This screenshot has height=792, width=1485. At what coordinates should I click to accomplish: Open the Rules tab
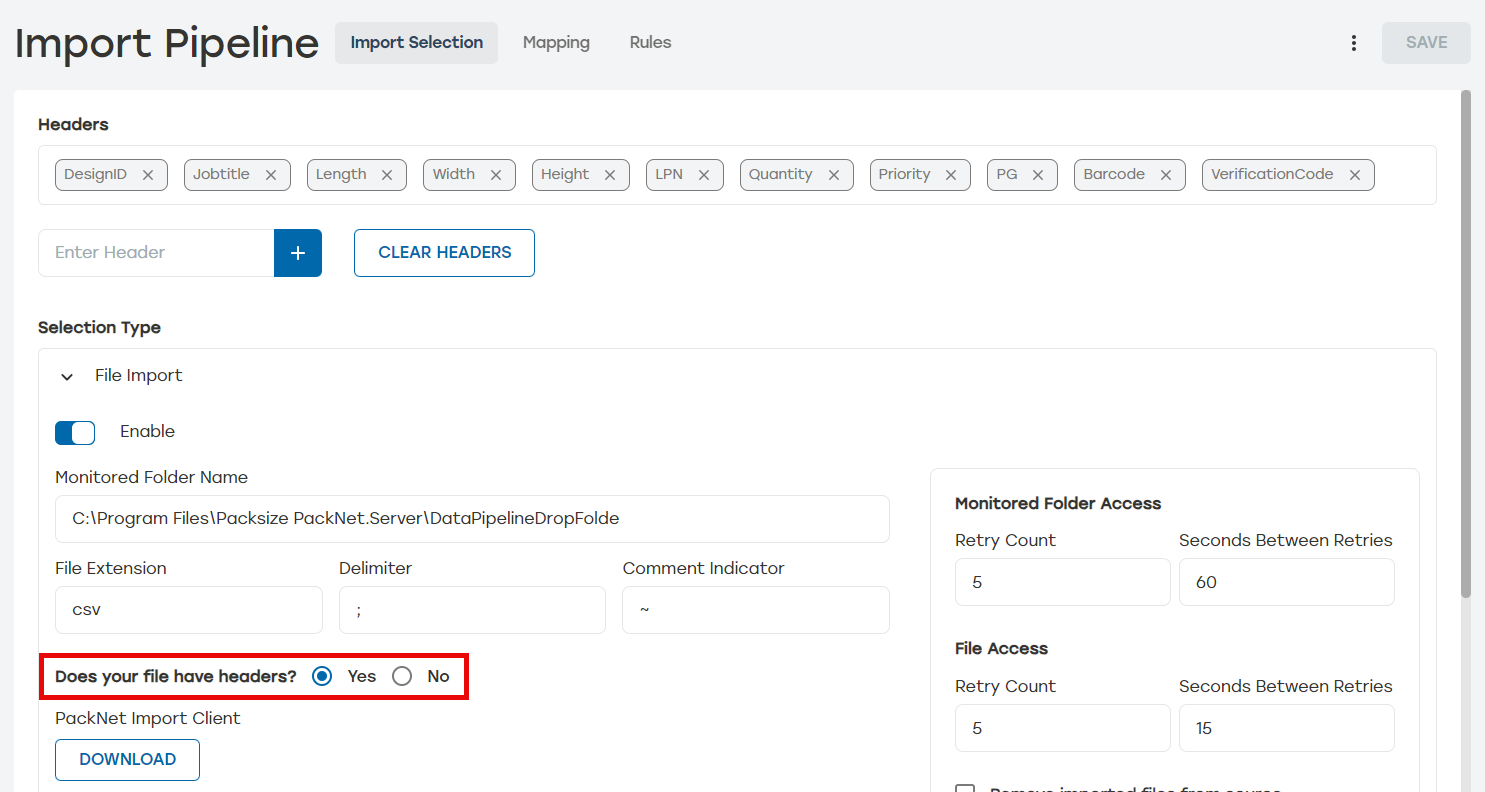point(650,42)
